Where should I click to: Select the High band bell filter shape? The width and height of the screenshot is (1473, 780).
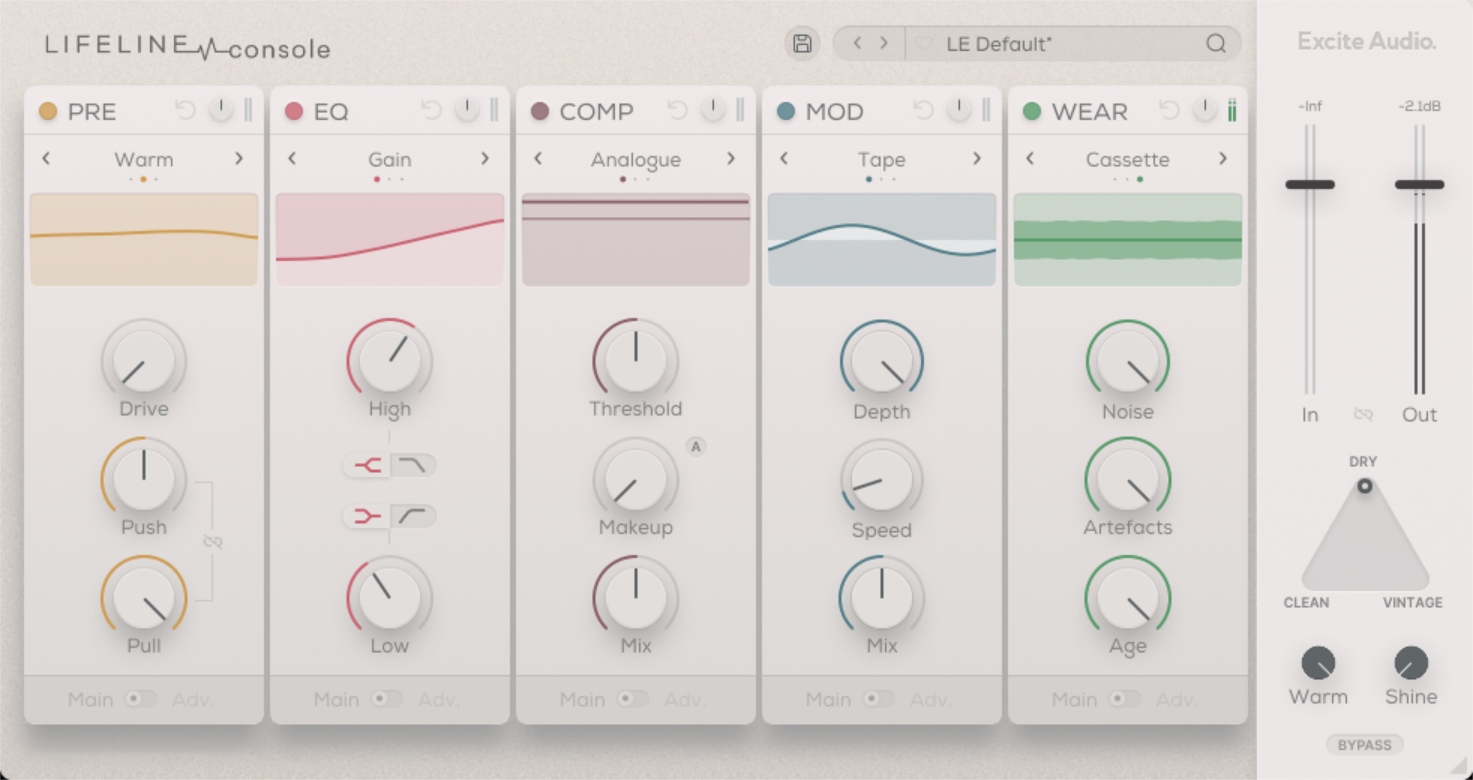click(367, 464)
